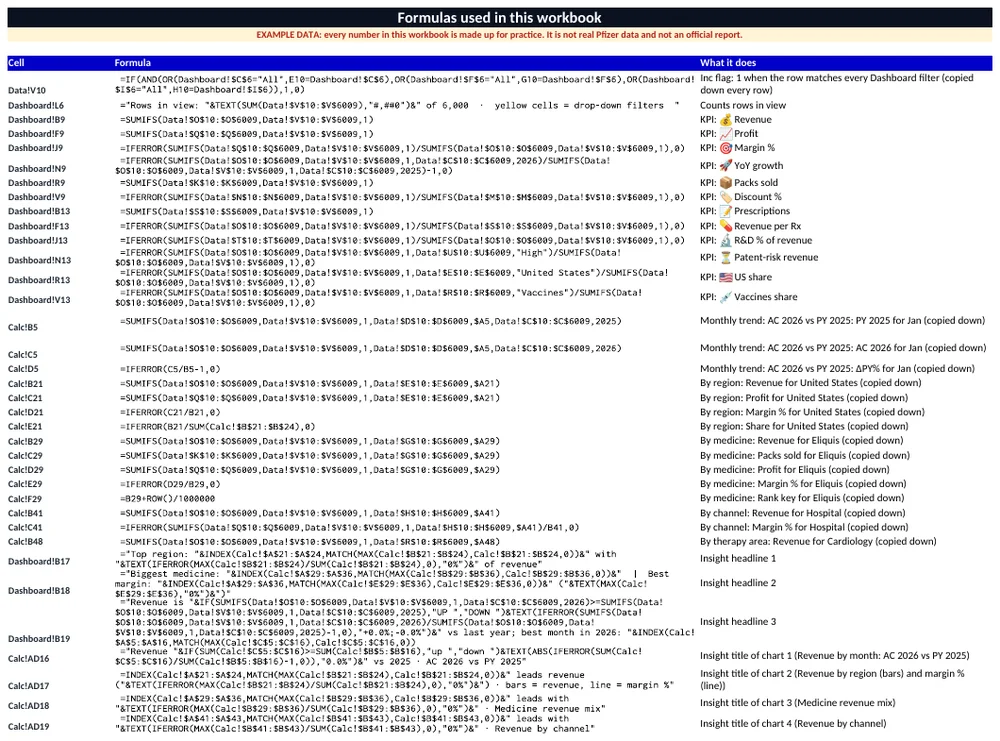The height and width of the screenshot is (741, 1000).
Task: Click the syringe icon beside Vaccines share
Action: [726, 297]
